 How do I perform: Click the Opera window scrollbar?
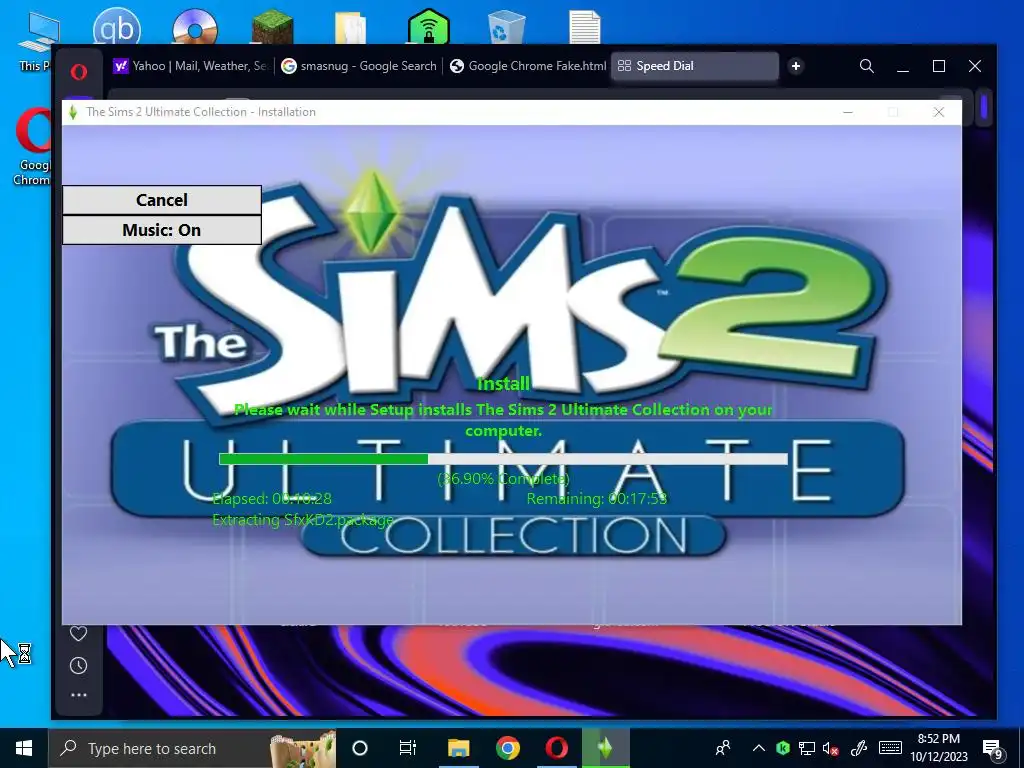point(984,106)
